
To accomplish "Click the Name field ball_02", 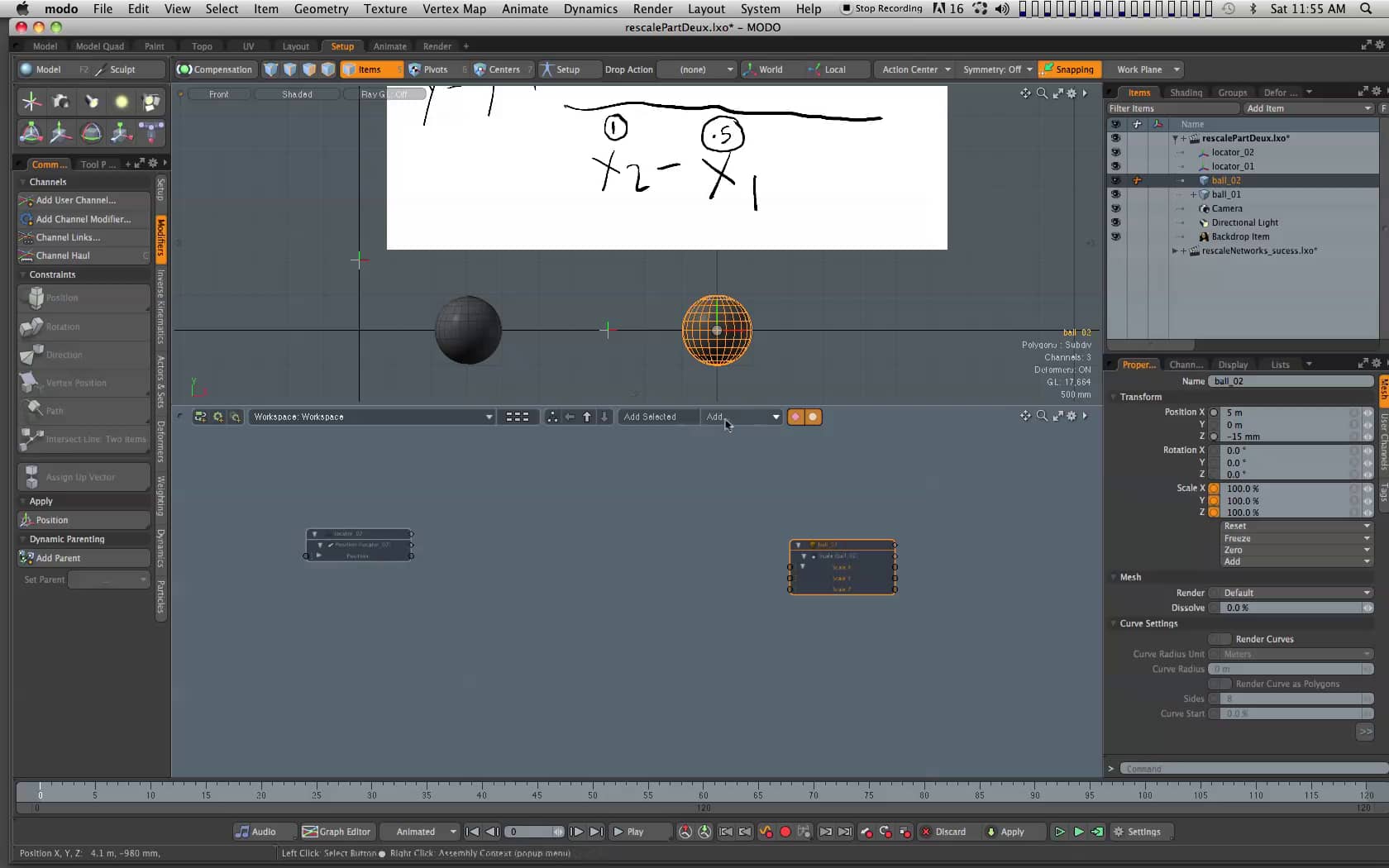I will point(1291,381).
